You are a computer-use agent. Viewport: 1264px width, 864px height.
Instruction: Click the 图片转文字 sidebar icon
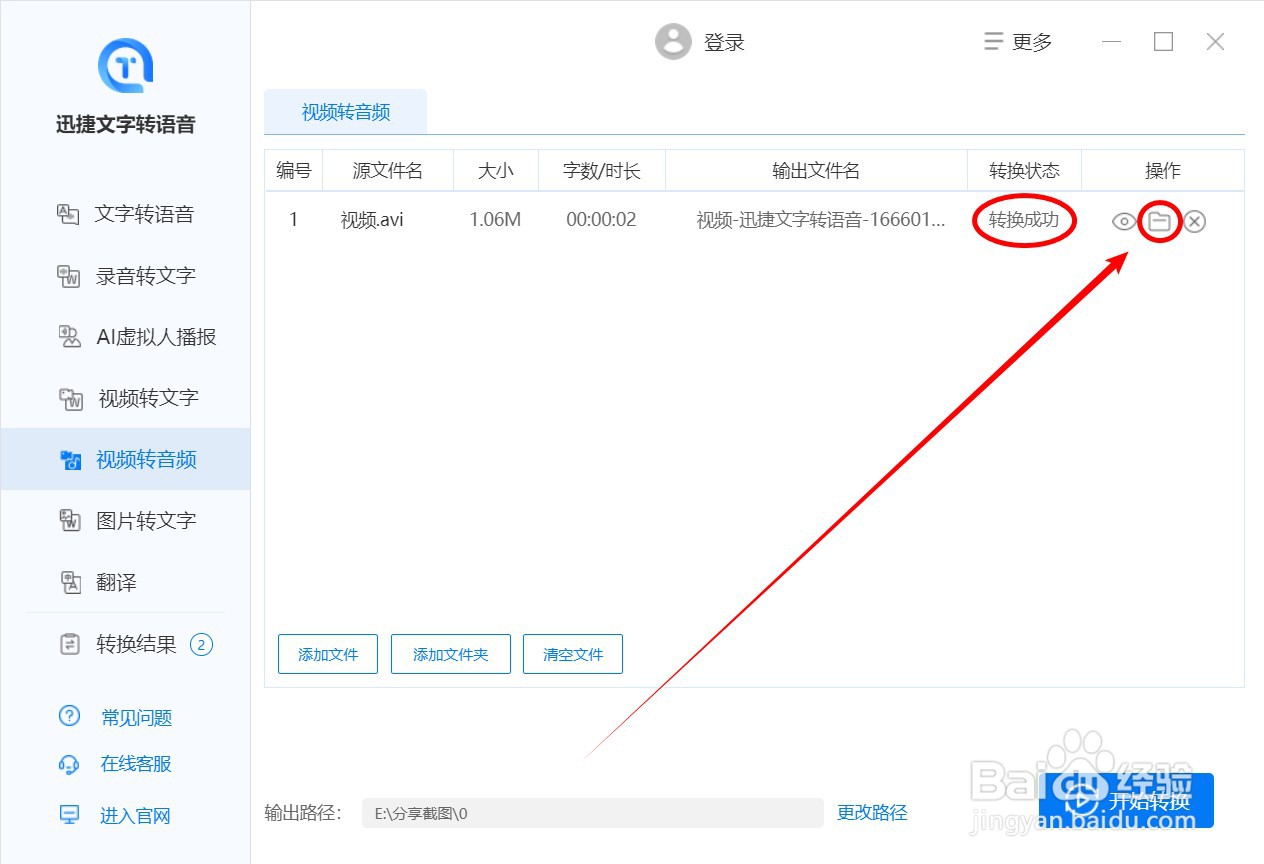coord(69,520)
